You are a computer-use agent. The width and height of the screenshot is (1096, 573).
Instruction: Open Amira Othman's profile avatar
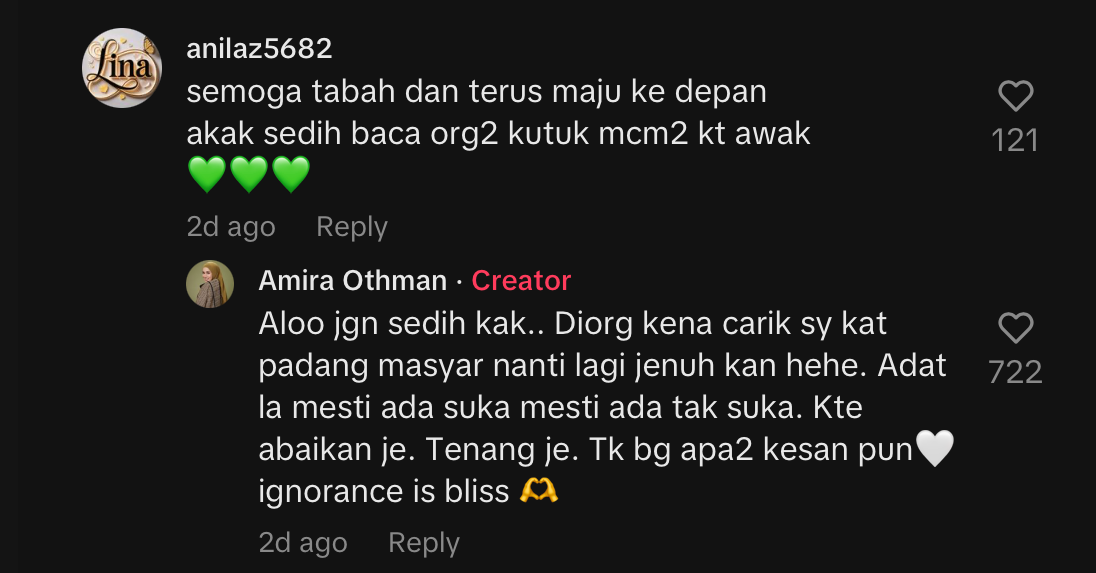point(210,284)
